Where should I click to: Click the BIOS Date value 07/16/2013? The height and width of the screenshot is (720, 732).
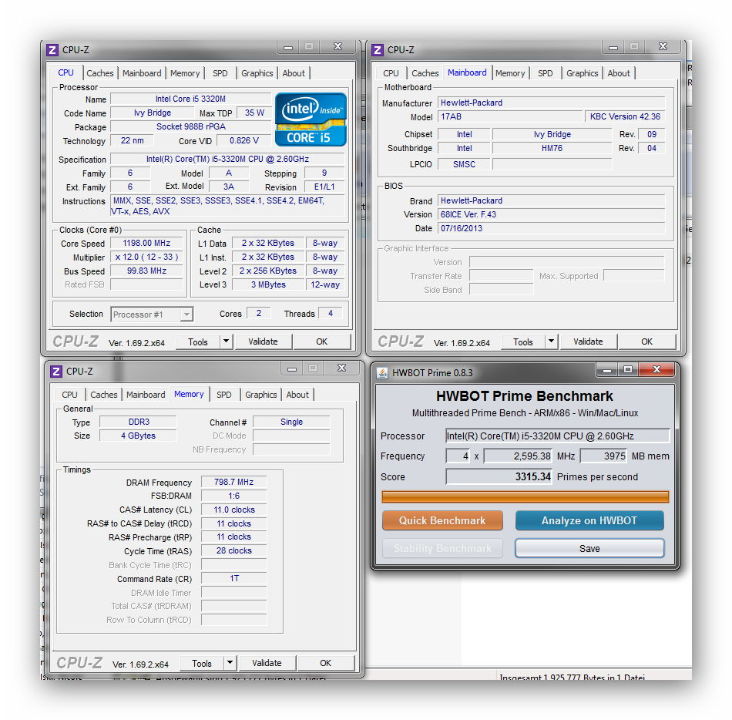point(551,228)
